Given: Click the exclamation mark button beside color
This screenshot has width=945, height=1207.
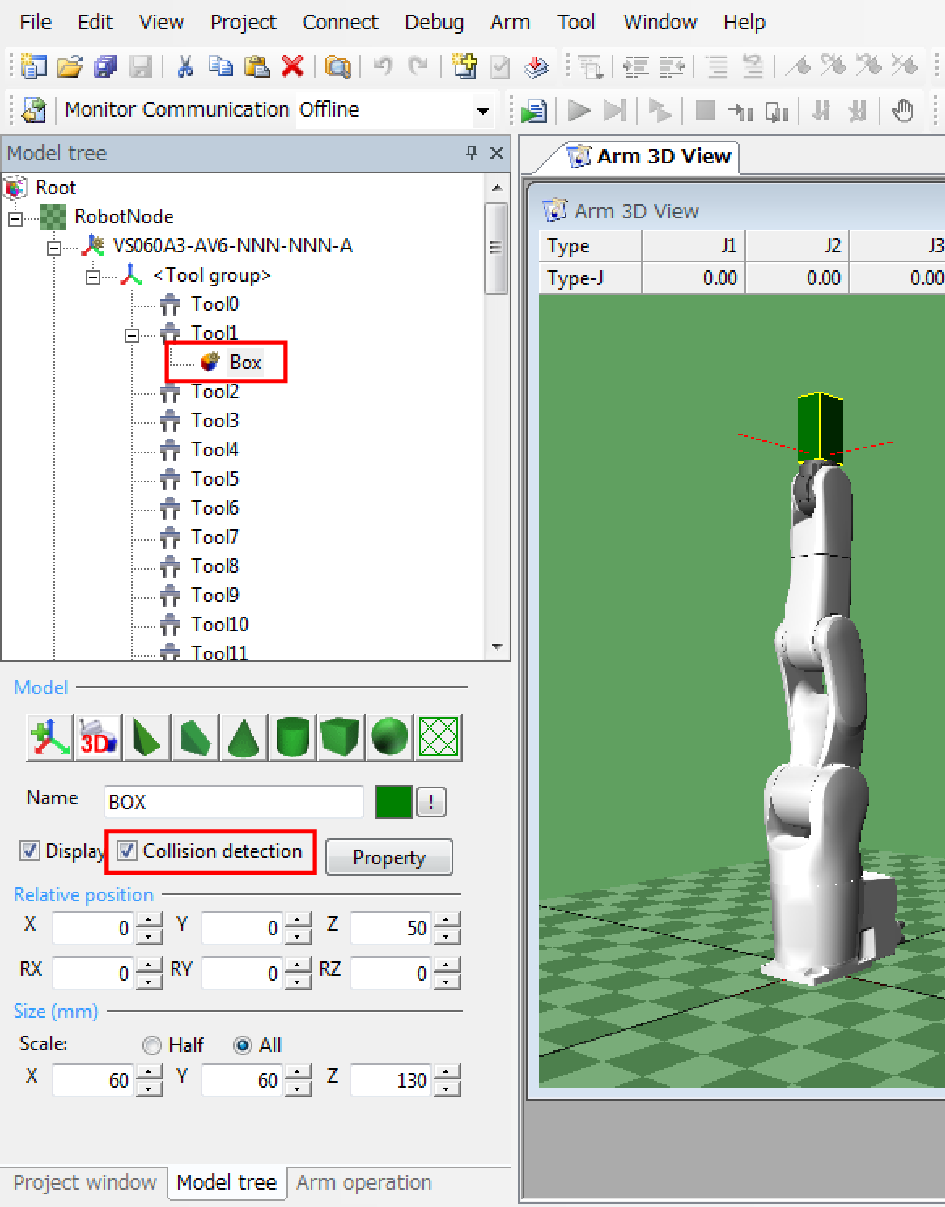Looking at the screenshot, I should tap(432, 802).
